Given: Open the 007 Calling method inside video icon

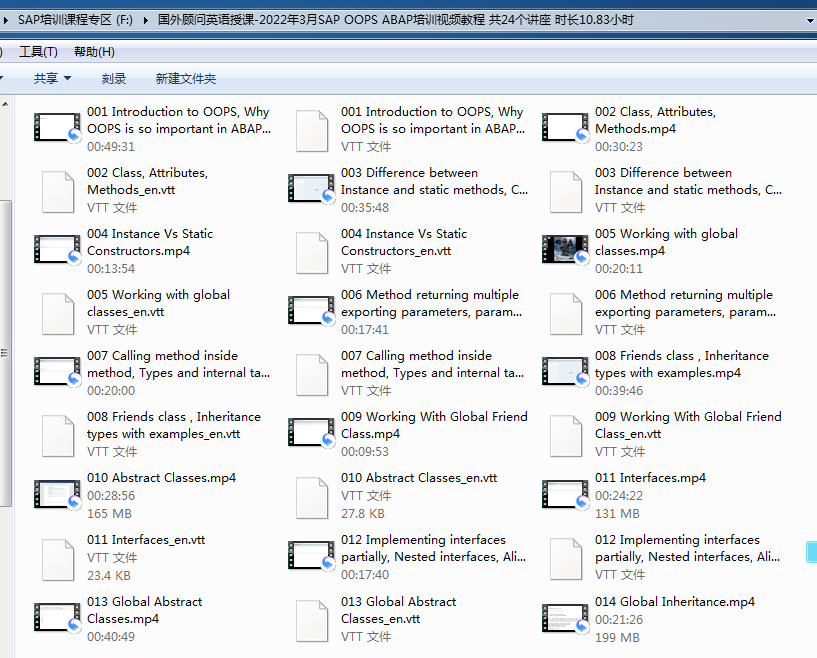Looking at the screenshot, I should coord(57,371).
